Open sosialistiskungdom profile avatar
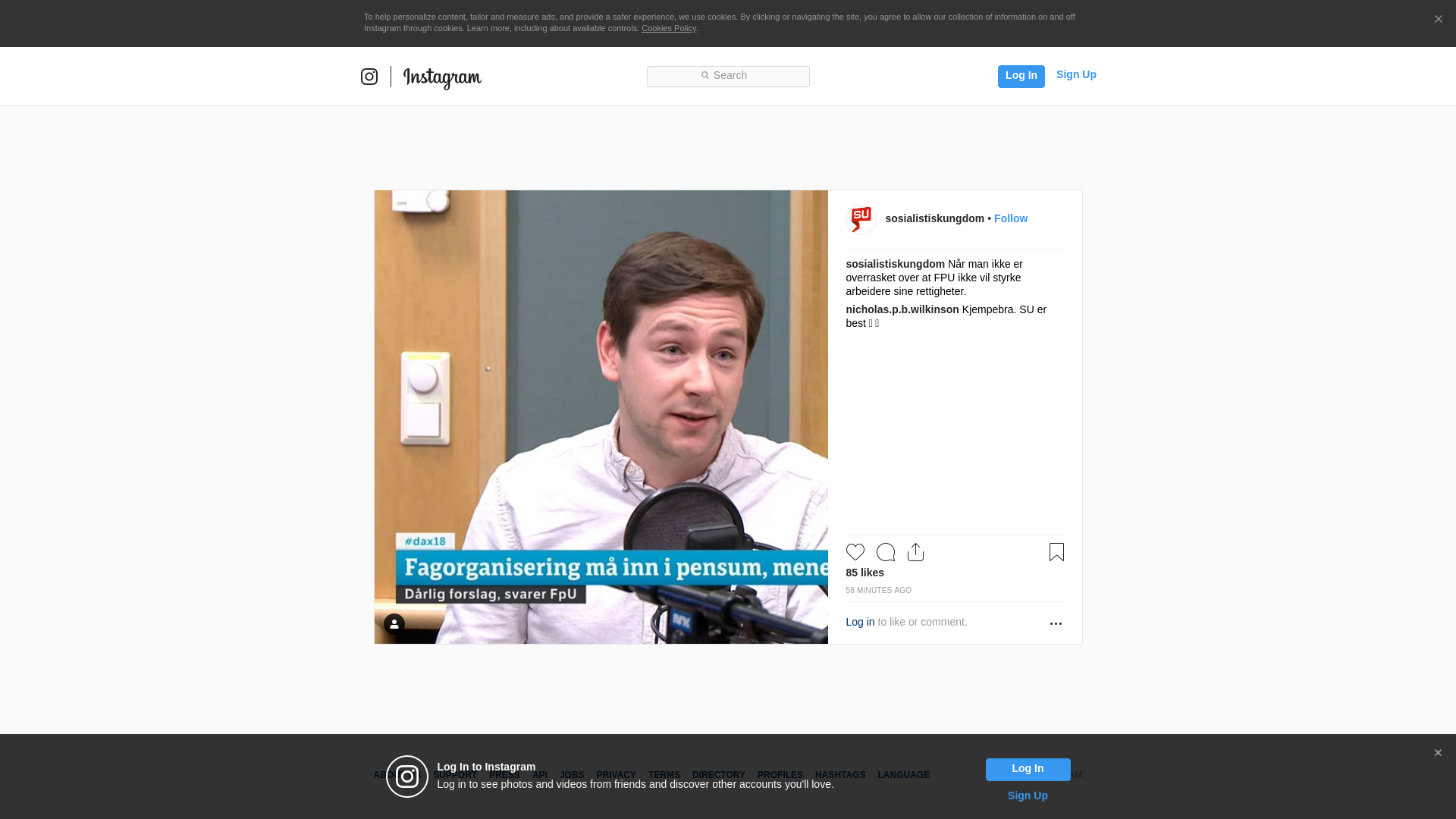The height and width of the screenshot is (819, 1456). pos(861,220)
